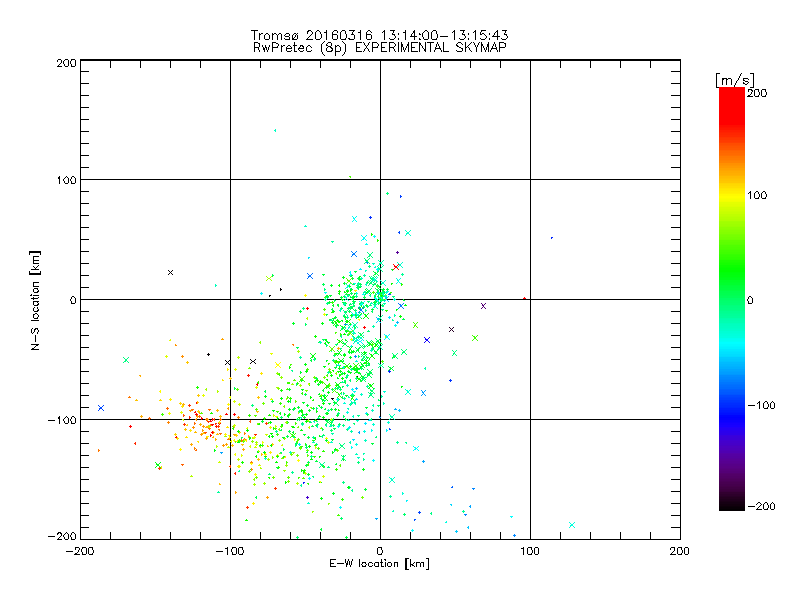Select the 'E-W location [km]' axis label
This screenshot has width=800, height=600.
point(379,563)
